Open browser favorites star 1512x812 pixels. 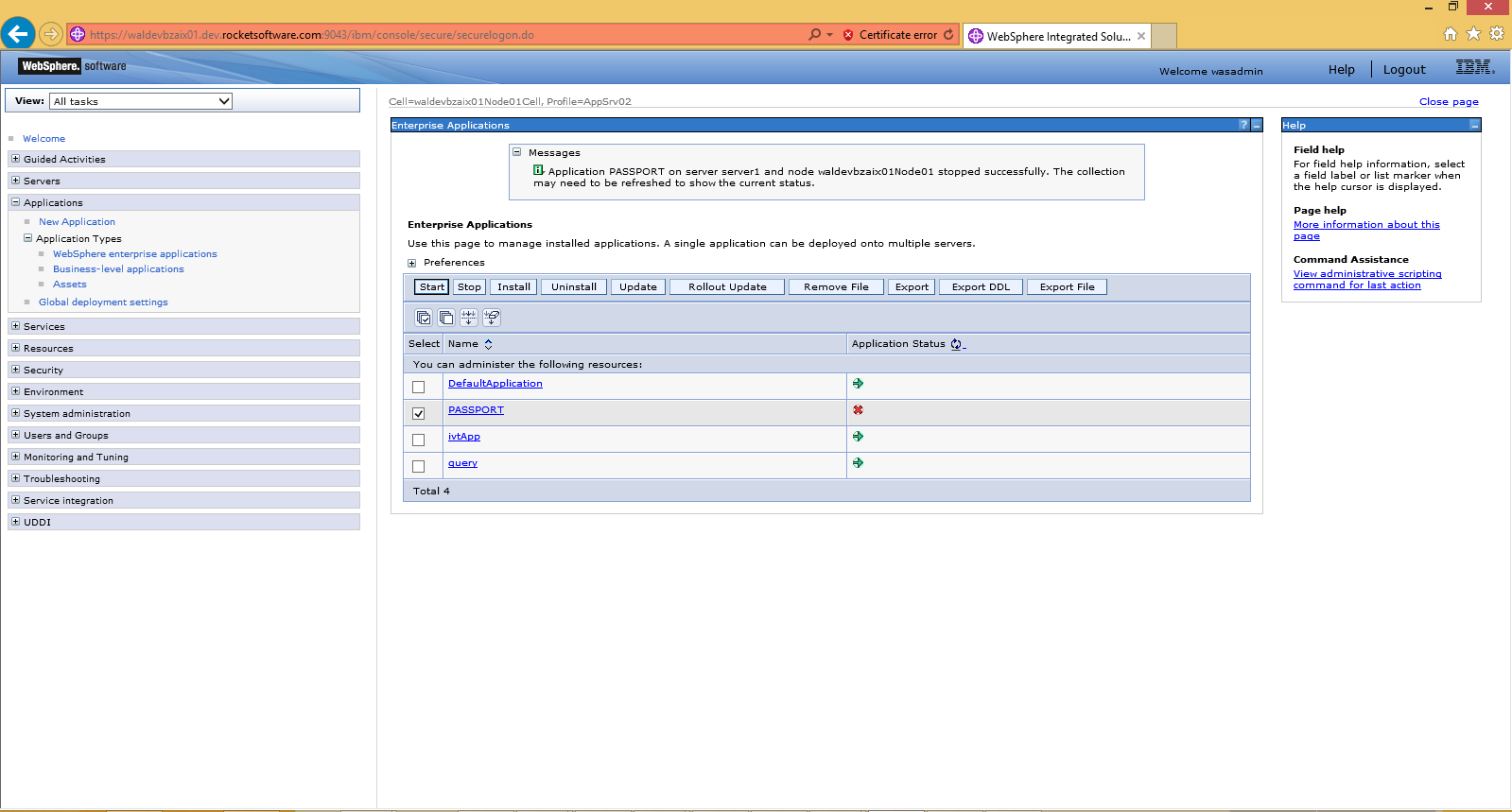point(1473,34)
